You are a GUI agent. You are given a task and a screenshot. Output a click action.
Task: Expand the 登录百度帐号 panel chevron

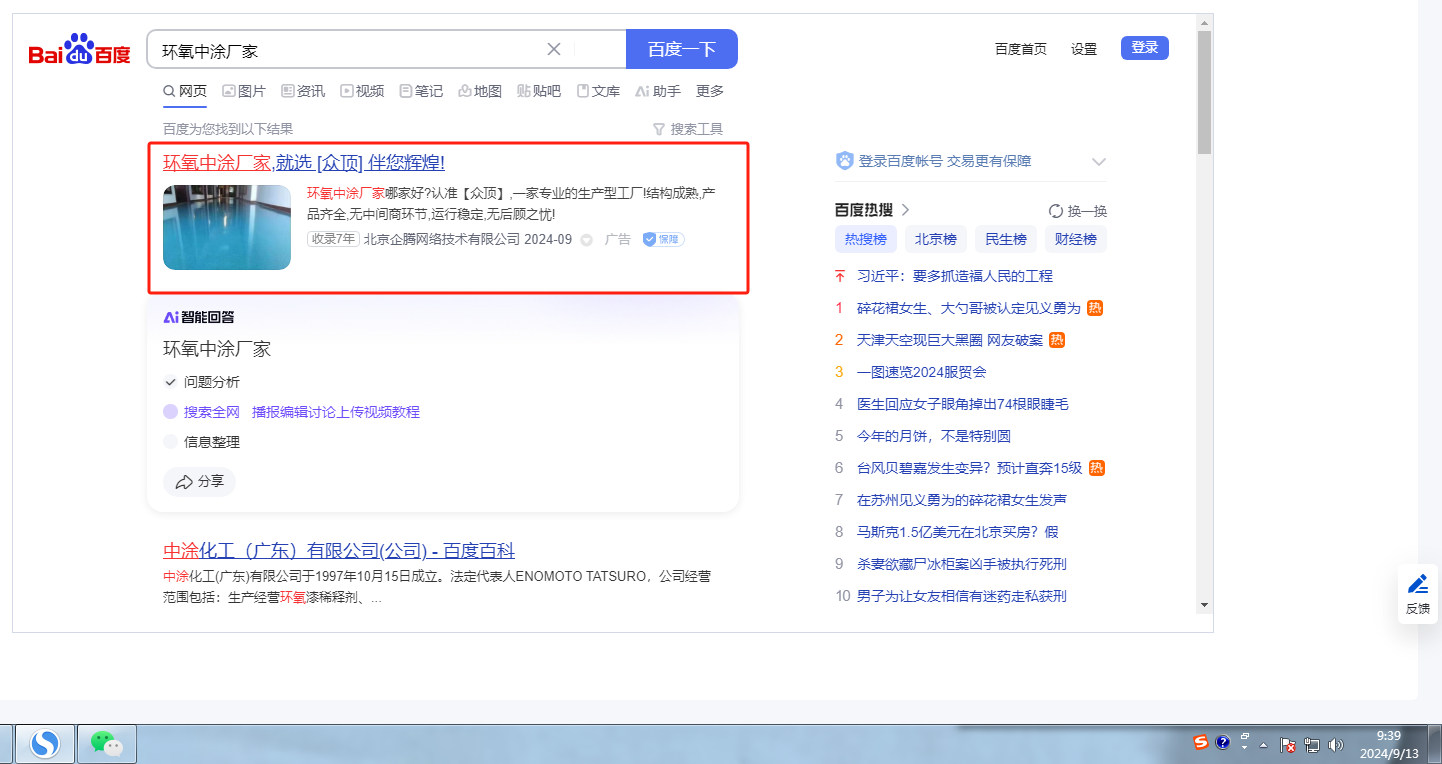(x=1099, y=162)
